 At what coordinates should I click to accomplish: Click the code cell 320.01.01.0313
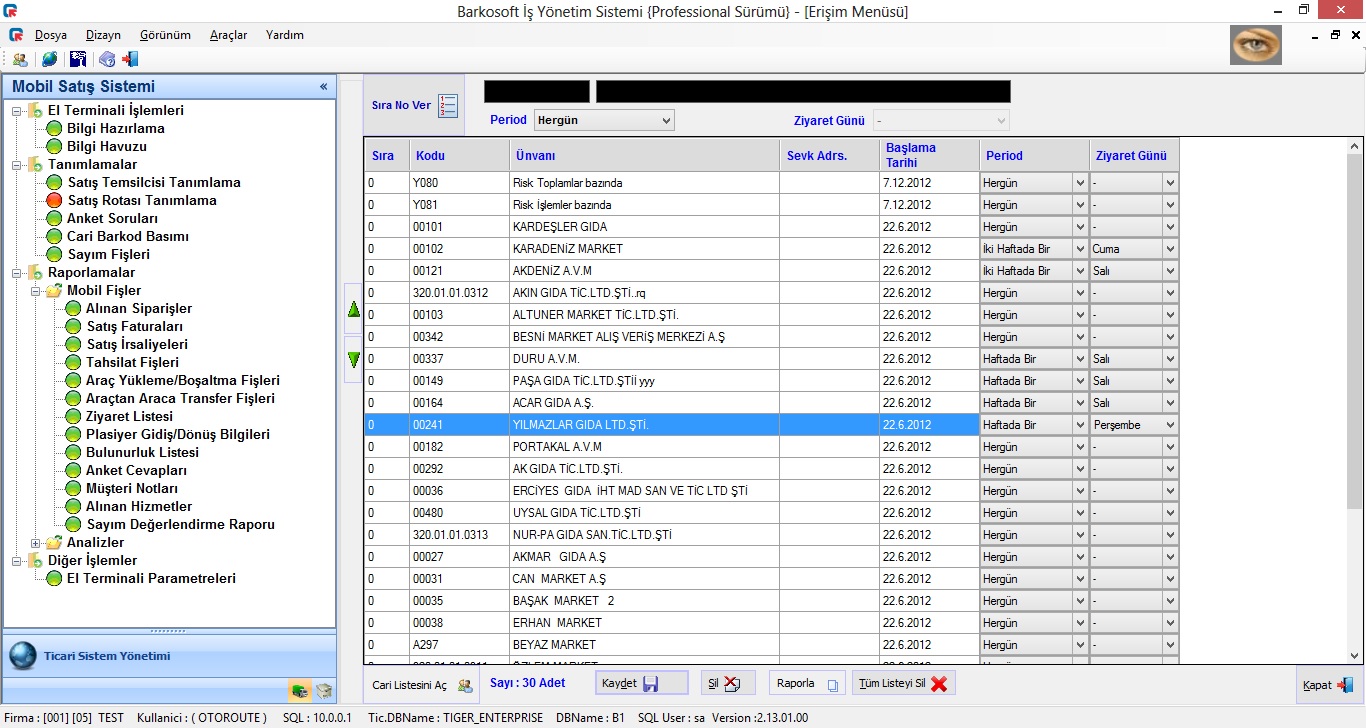[x=460, y=535]
